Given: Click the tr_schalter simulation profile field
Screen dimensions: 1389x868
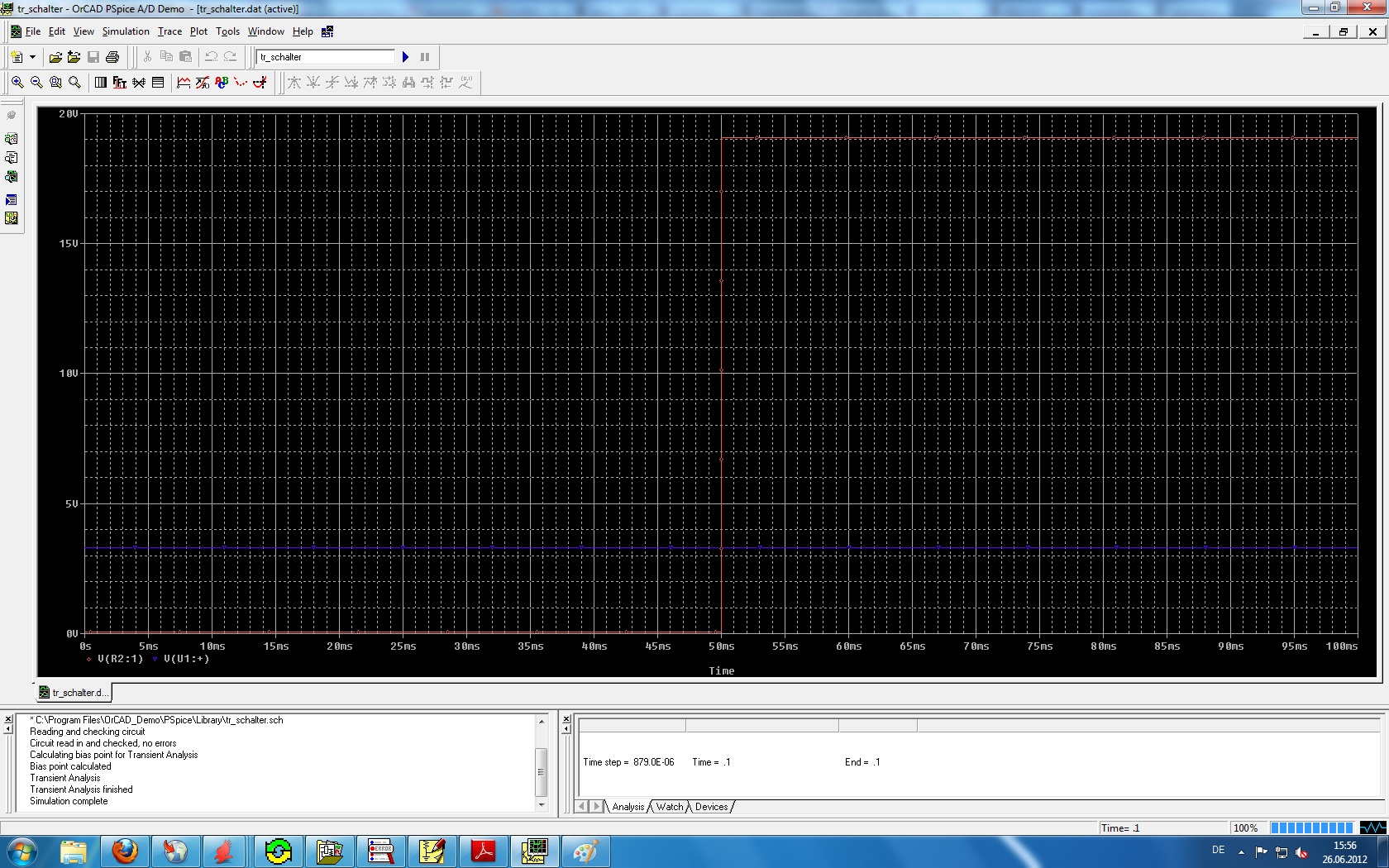Looking at the screenshot, I should coord(326,57).
